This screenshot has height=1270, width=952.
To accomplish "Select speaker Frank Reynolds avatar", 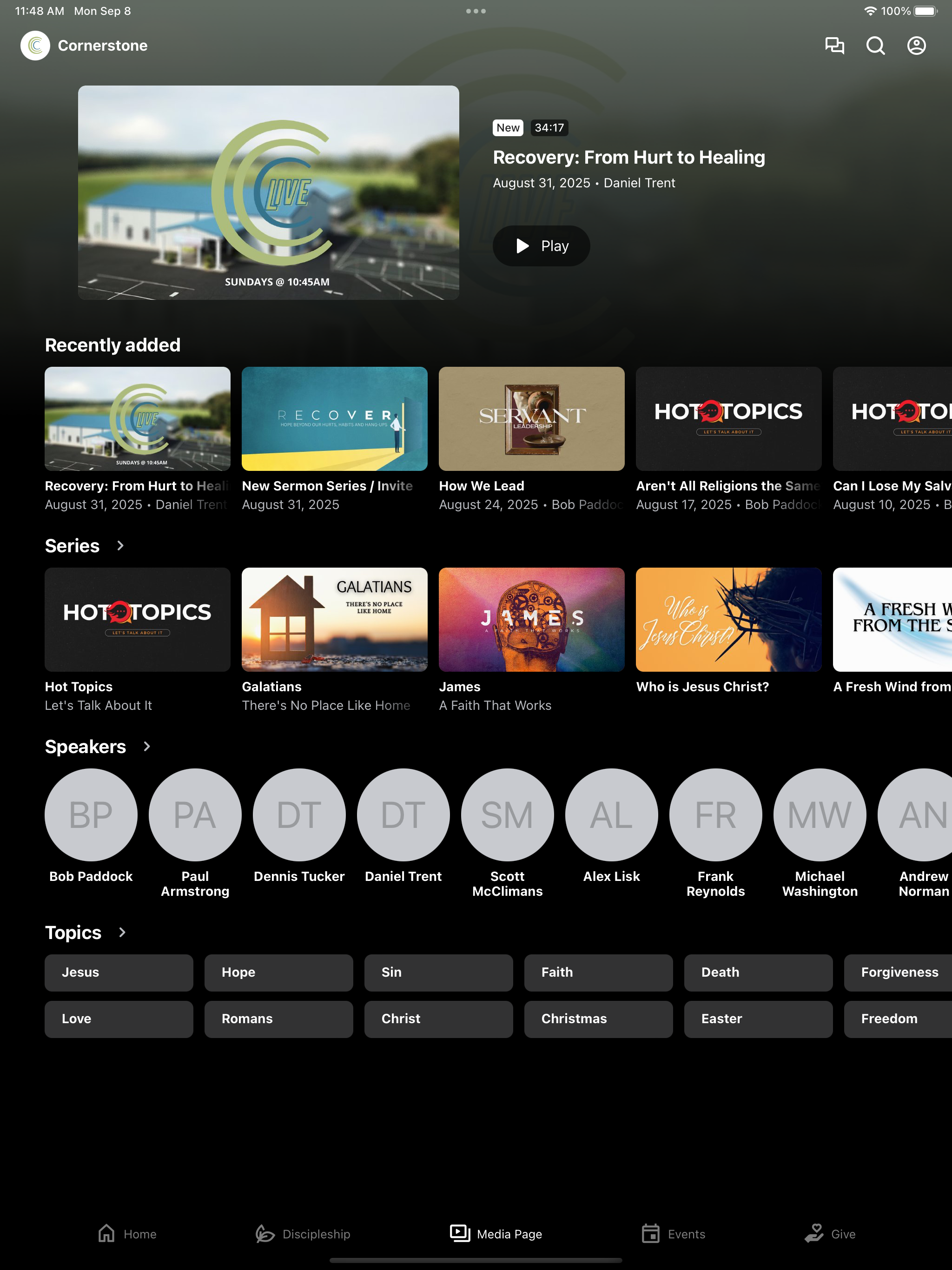I will click(716, 815).
